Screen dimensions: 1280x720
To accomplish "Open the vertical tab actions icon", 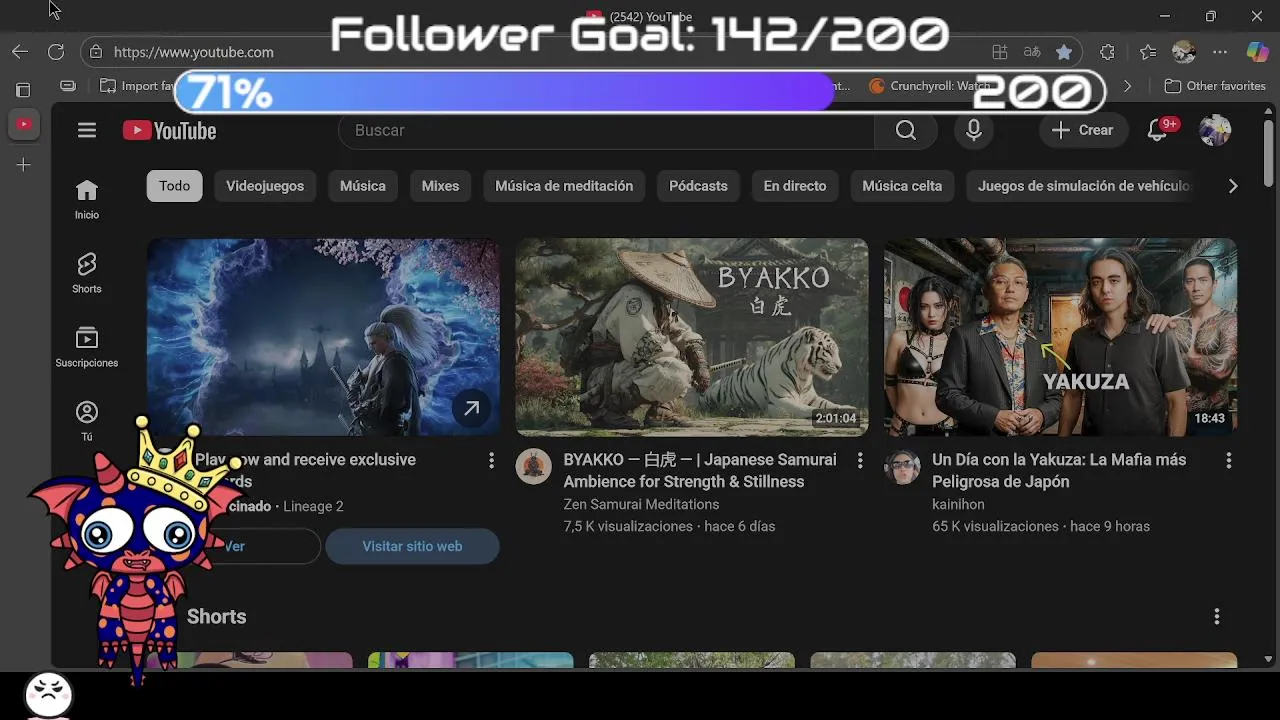I will pos(23,90).
